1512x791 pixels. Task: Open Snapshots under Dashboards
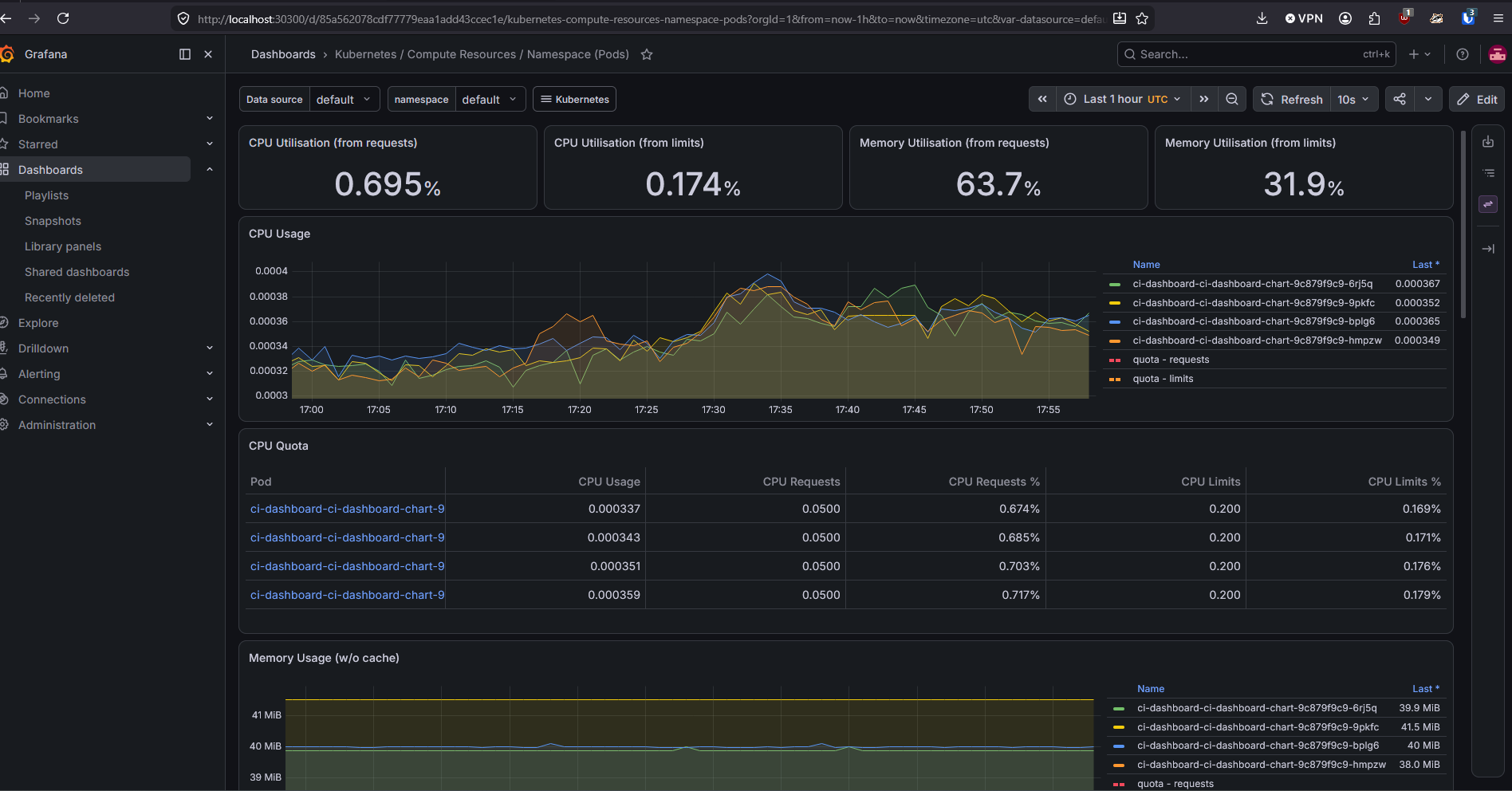(x=53, y=221)
